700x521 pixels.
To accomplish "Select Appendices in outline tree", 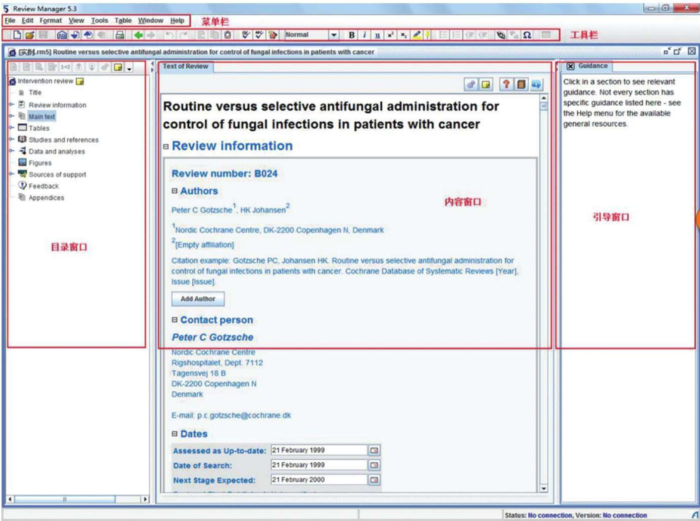I will pos(46,198).
